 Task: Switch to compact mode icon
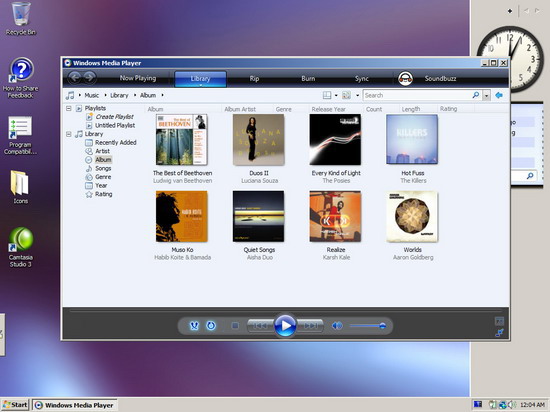click(499, 332)
